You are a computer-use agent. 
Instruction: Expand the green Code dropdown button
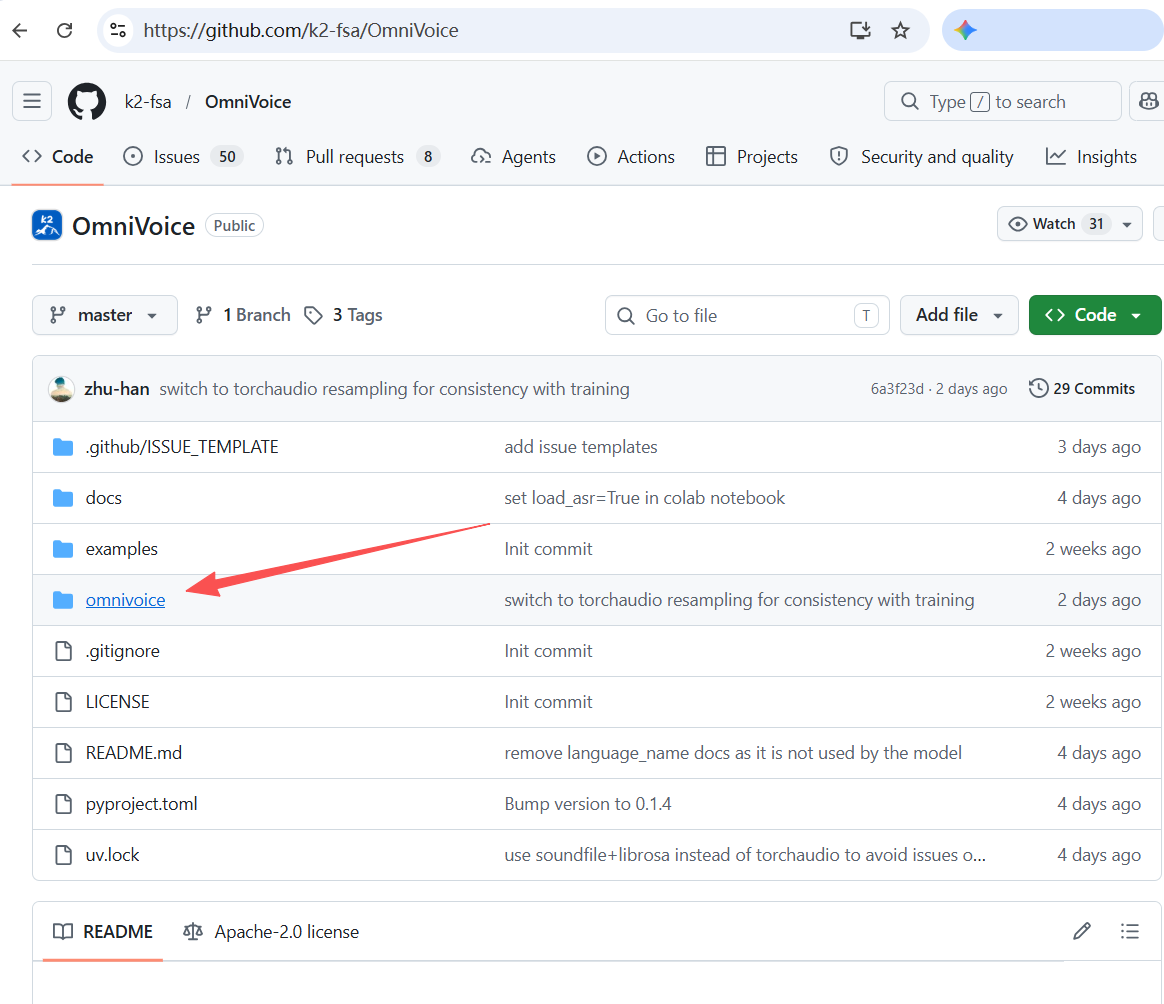[x=1094, y=315]
